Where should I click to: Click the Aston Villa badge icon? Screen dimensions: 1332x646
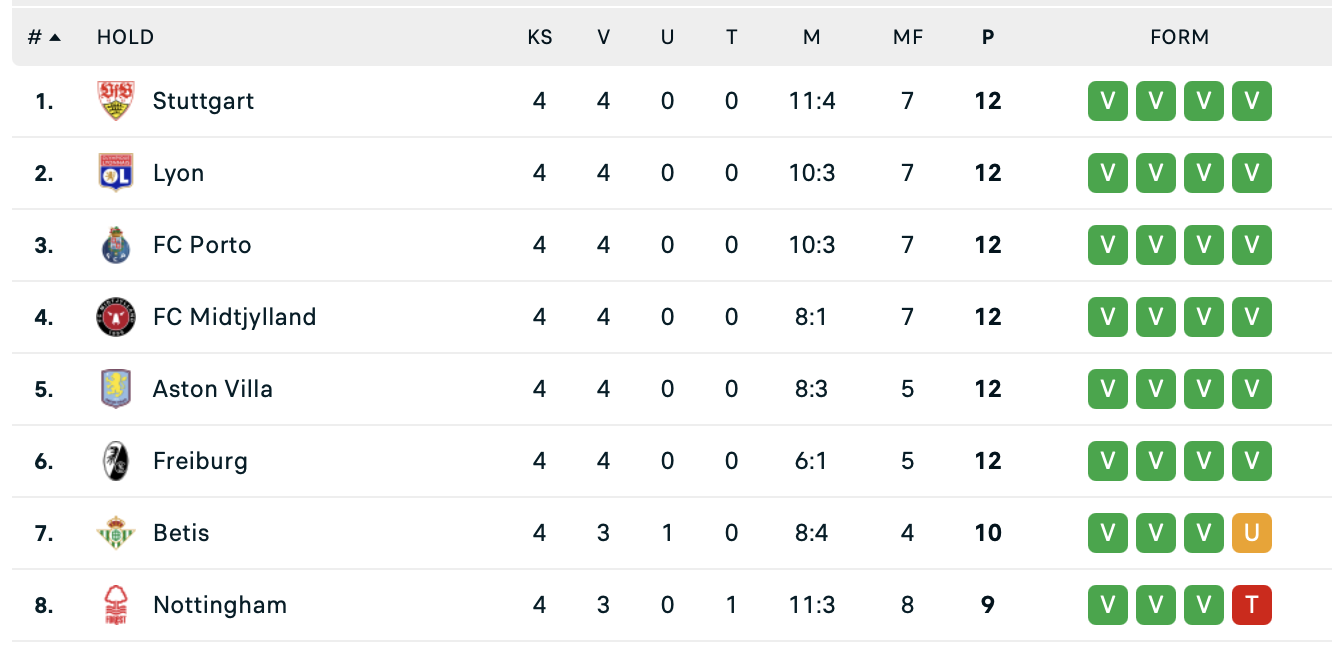tap(115, 389)
